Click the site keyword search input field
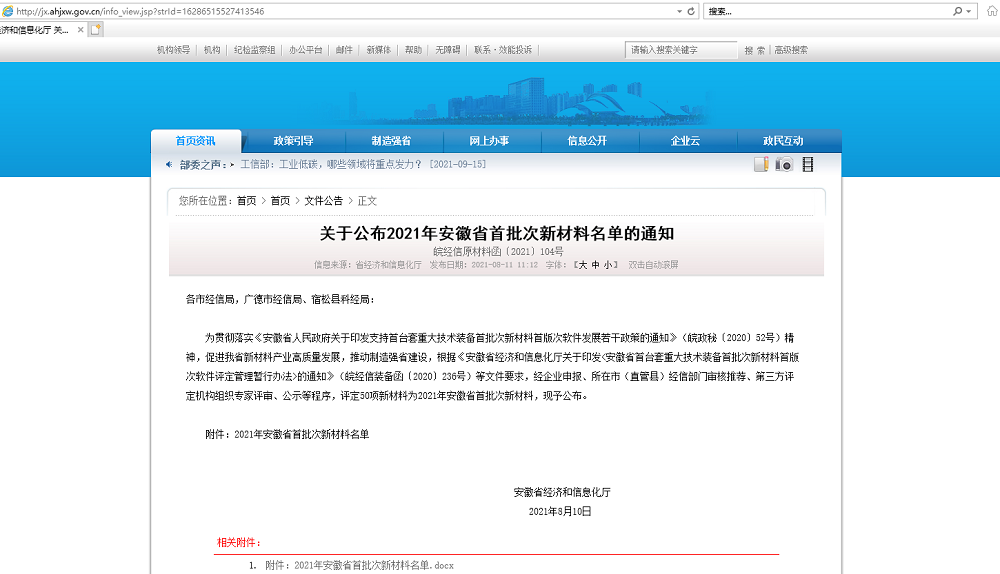This screenshot has width=1000, height=574. click(x=681, y=50)
